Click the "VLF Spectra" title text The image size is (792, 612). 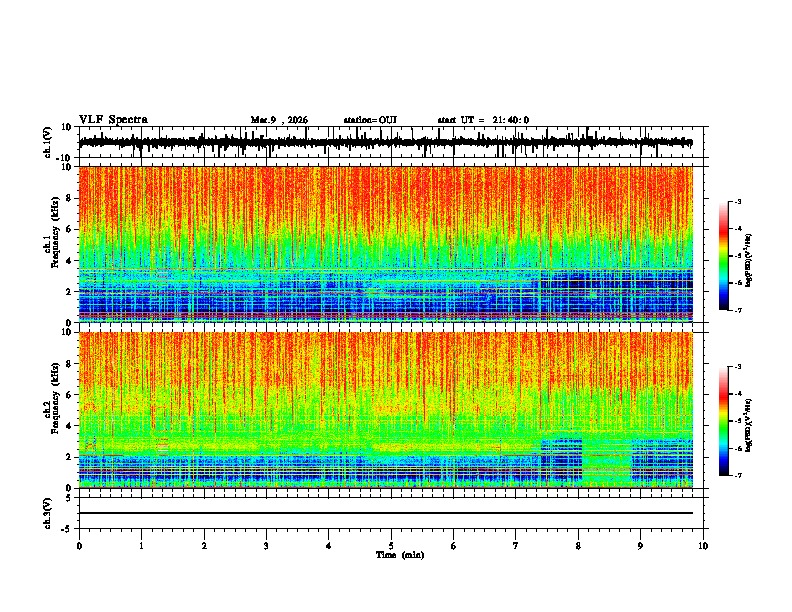[113, 119]
